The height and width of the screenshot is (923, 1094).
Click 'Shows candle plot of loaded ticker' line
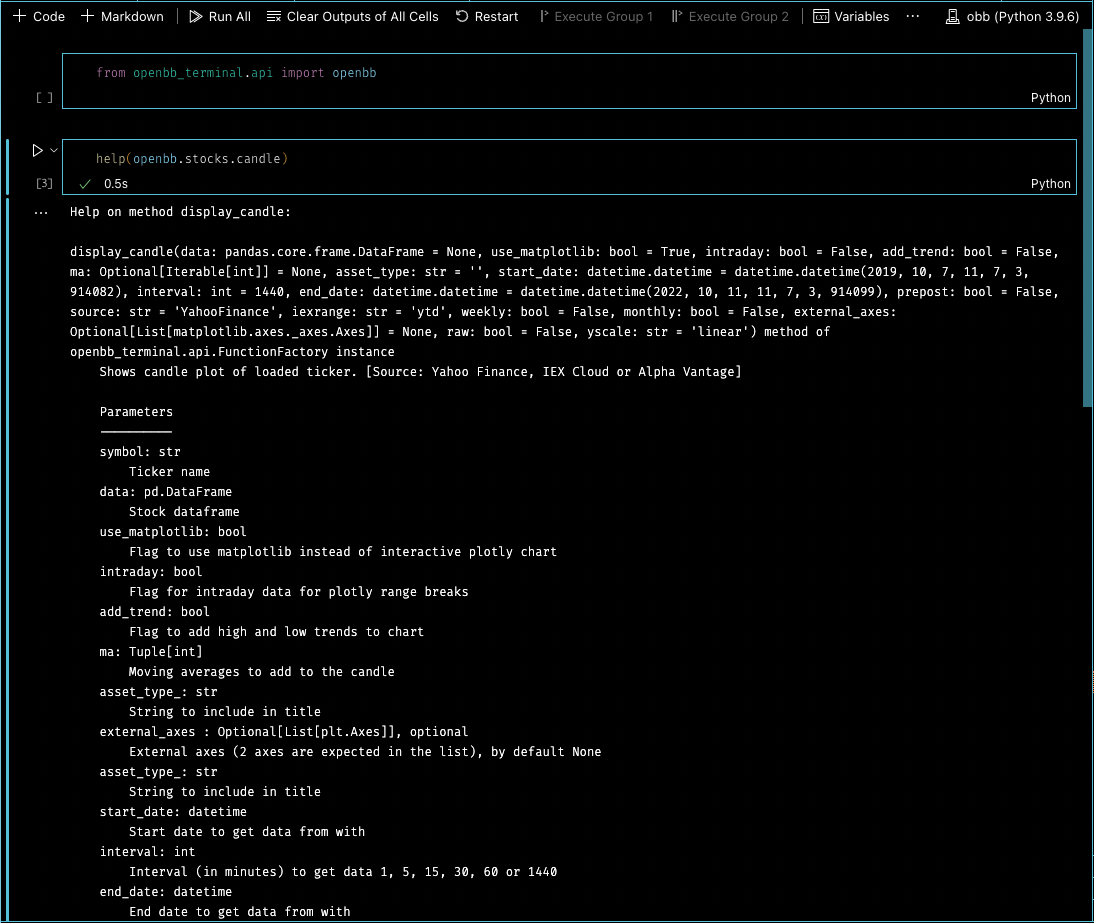[x=420, y=372]
